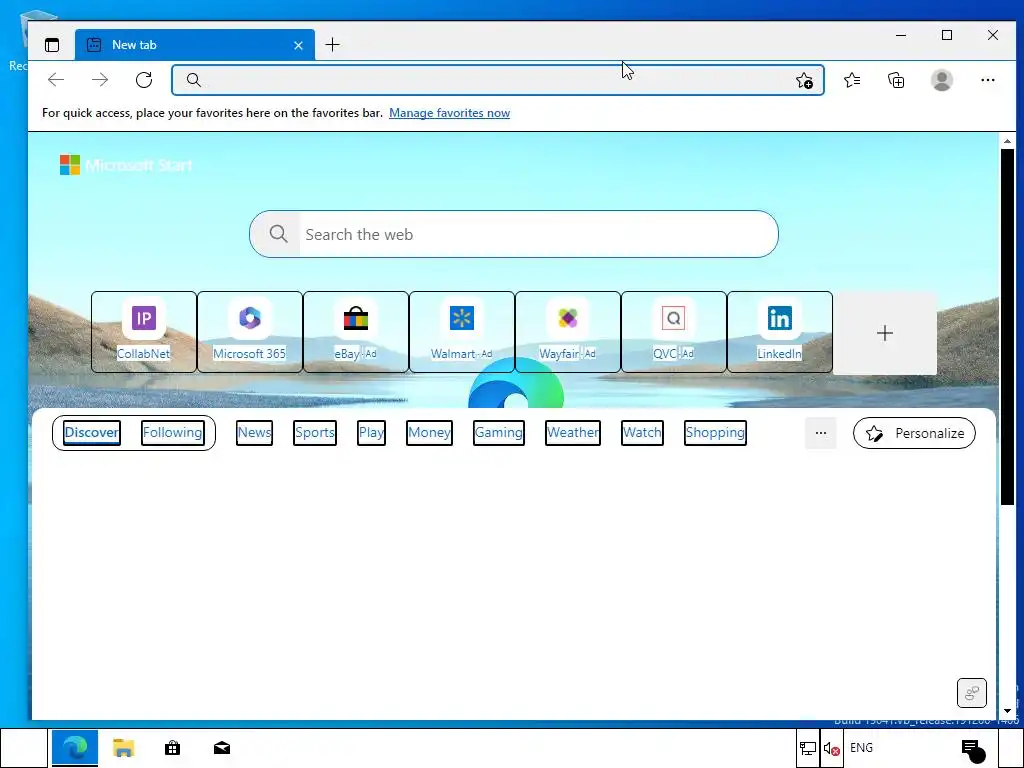Screen dimensions: 1024x768
Task: Open the feedback button at page corner
Action: [x=972, y=693]
